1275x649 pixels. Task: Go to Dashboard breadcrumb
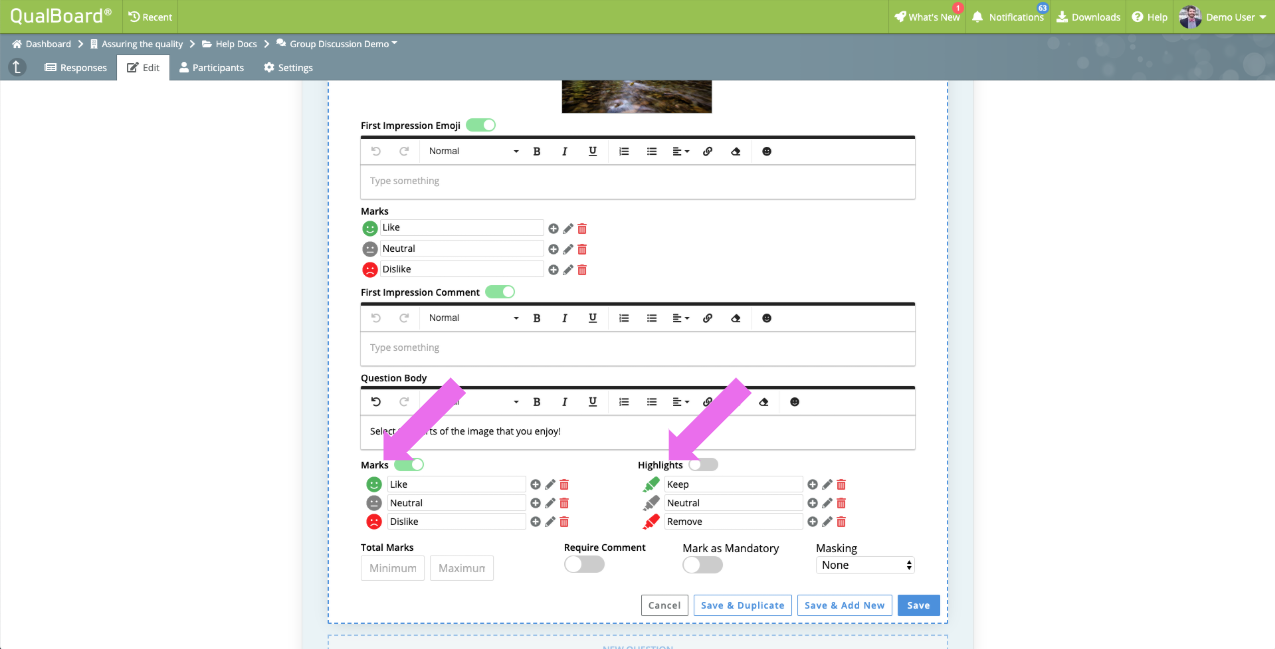(x=41, y=44)
